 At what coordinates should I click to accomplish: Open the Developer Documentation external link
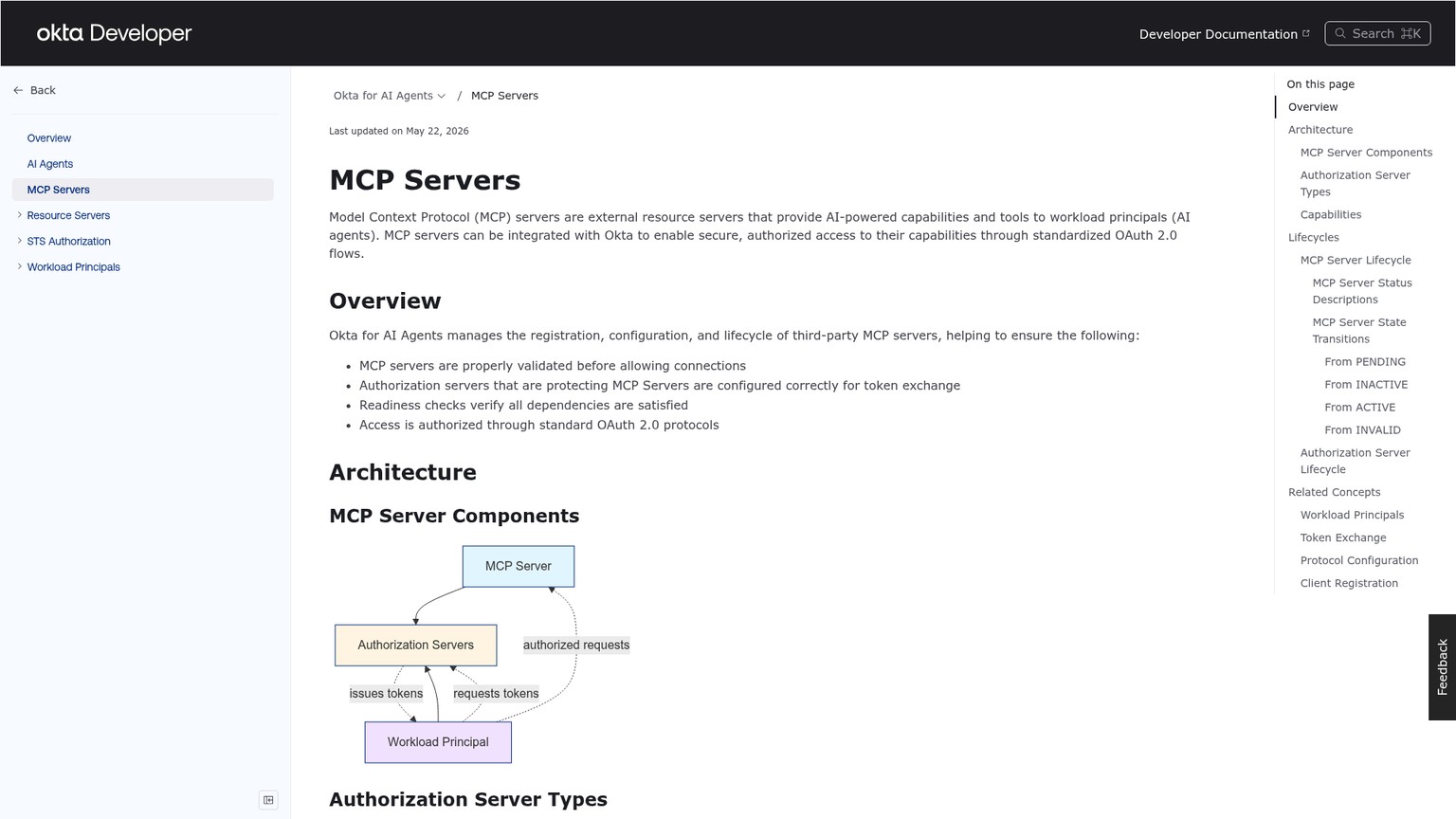[1224, 34]
